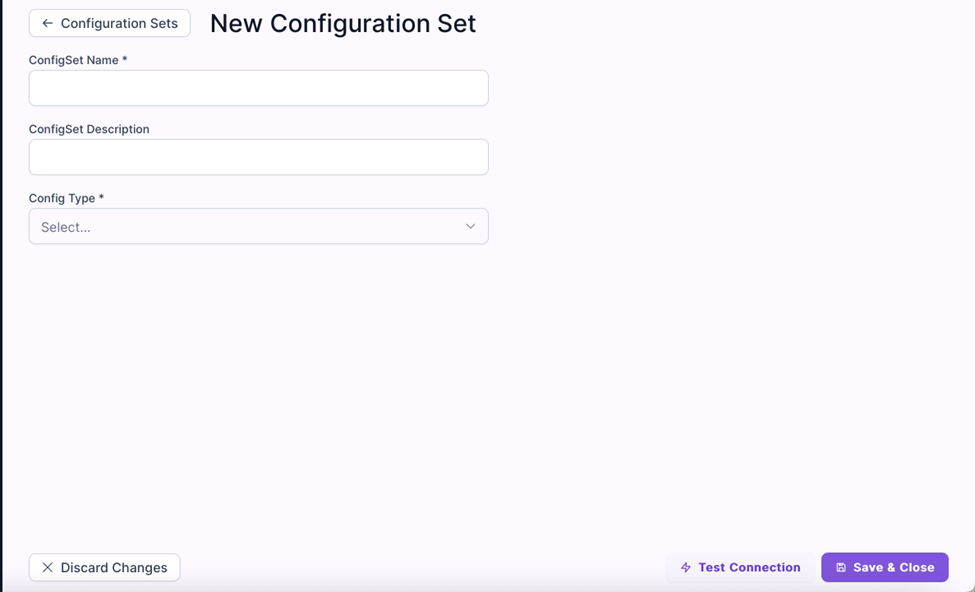Click the Config Type label

click(62, 198)
